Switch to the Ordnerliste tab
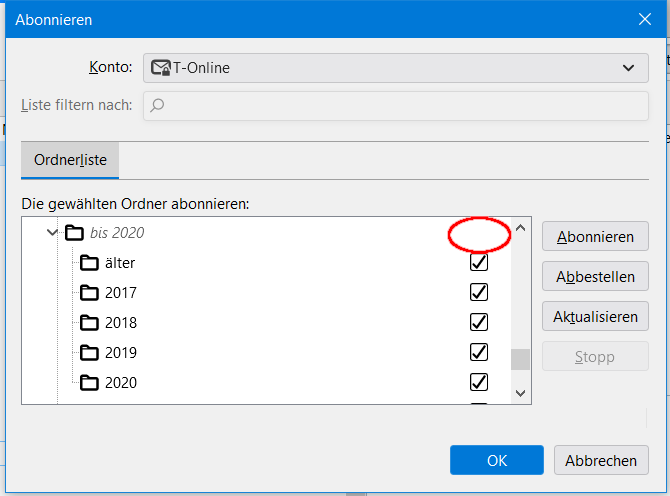 70,159
